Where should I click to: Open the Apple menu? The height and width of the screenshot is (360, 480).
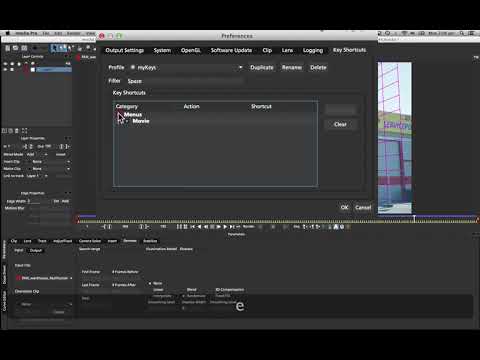point(7,33)
